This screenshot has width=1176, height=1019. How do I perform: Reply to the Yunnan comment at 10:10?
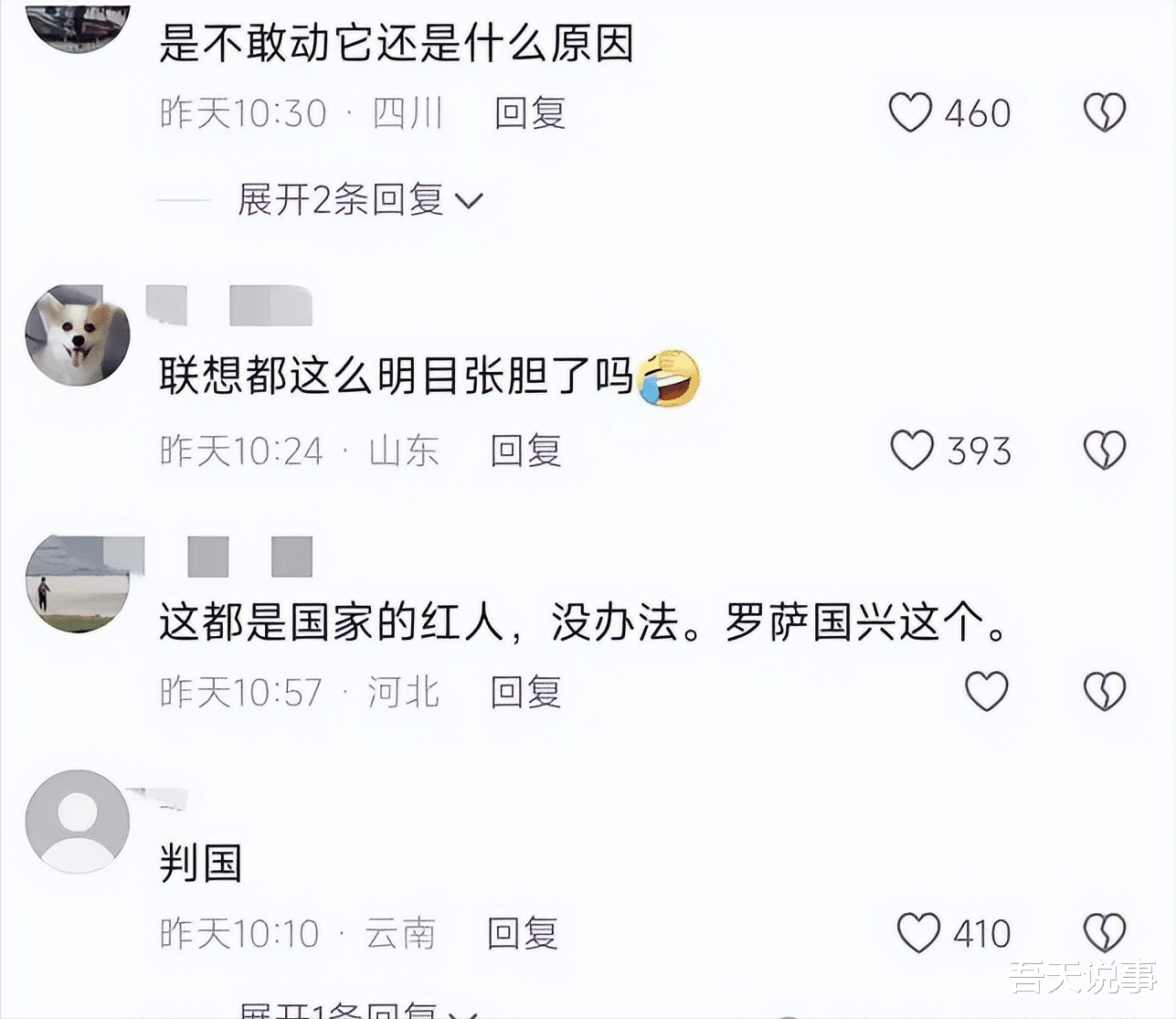click(522, 933)
